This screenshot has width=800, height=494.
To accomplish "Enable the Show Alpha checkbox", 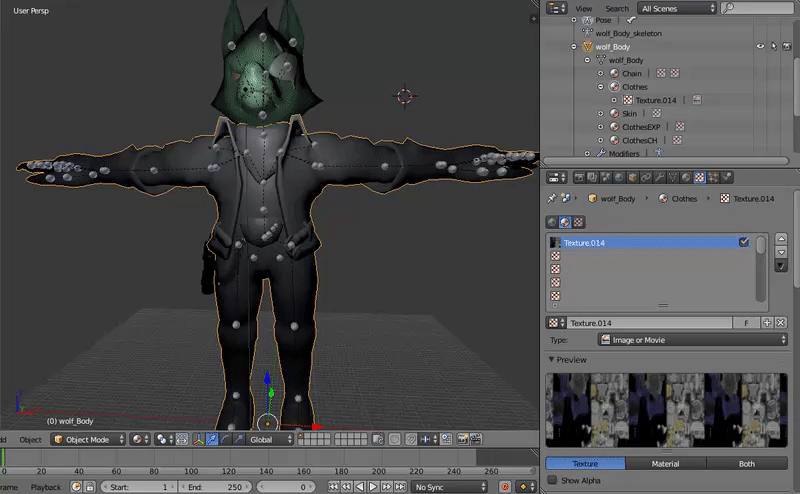I will (552, 480).
